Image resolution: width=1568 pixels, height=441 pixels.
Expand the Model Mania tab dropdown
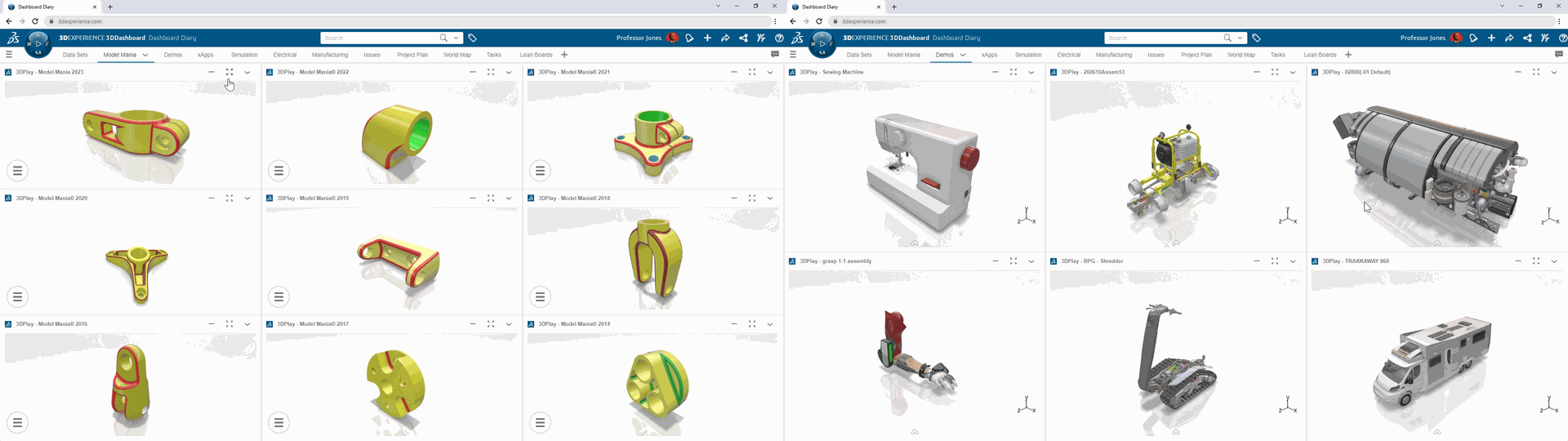(145, 55)
